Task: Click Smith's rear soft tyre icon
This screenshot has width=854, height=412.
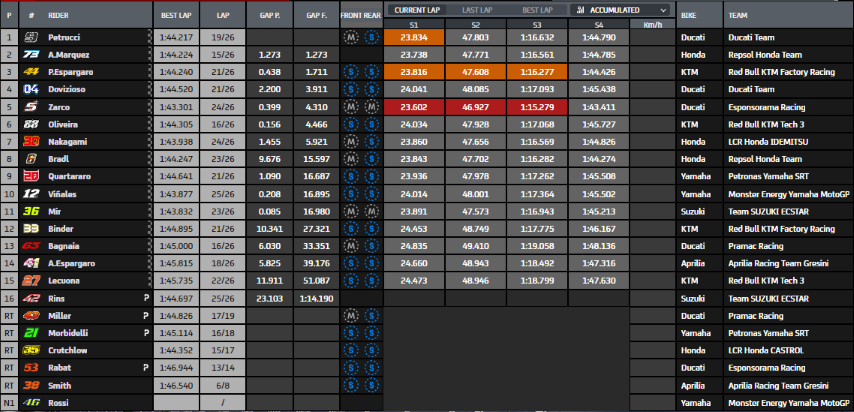Action: pyautogui.click(x=370, y=383)
